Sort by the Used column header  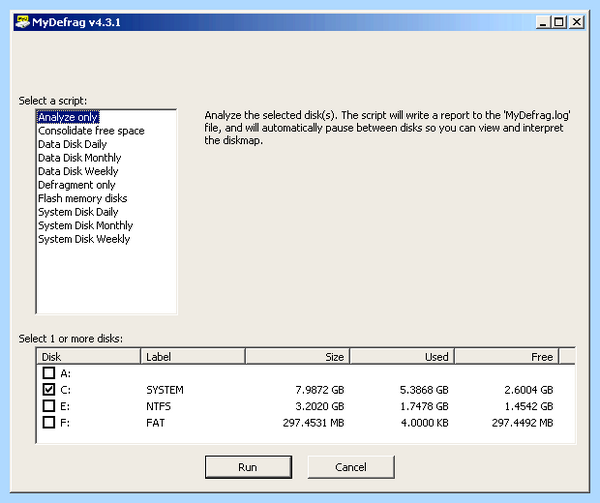pos(402,356)
